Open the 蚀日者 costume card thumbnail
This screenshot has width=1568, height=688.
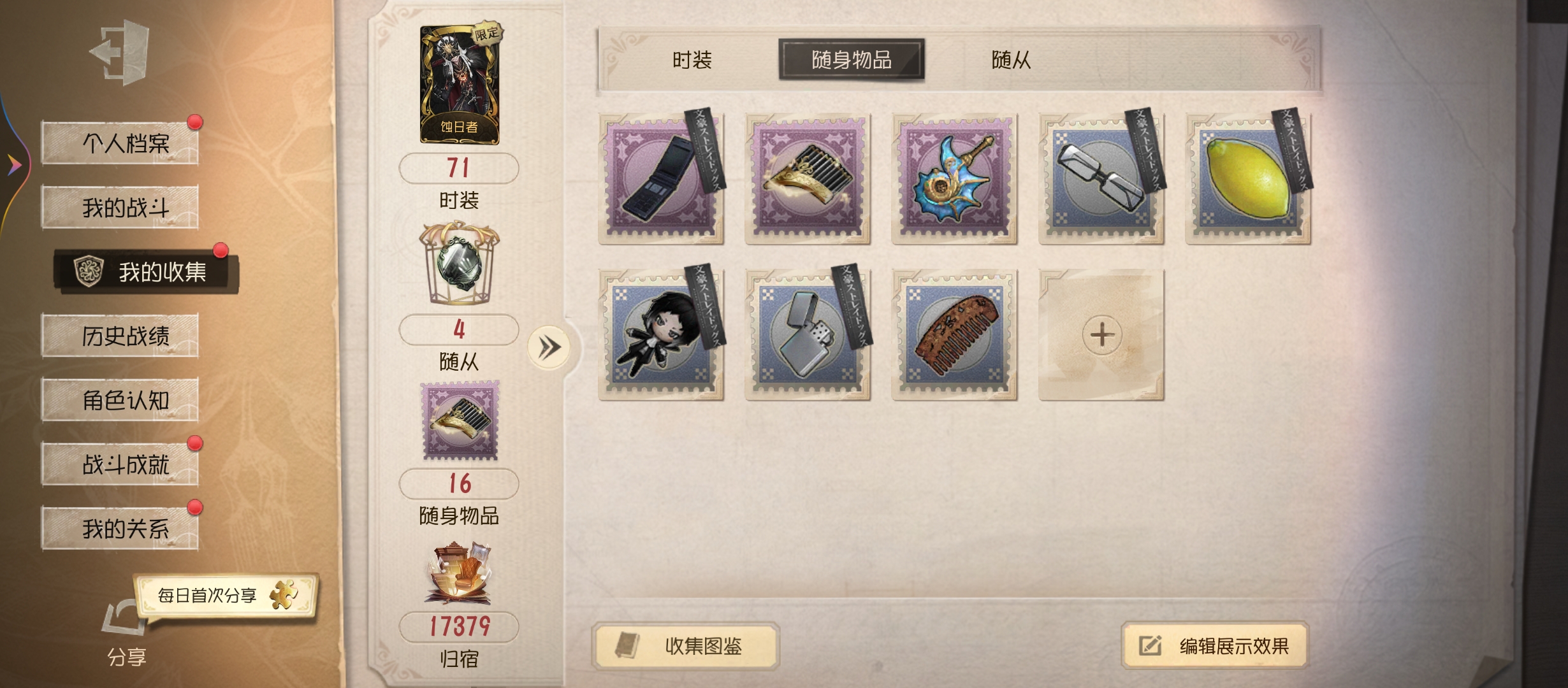[x=460, y=84]
